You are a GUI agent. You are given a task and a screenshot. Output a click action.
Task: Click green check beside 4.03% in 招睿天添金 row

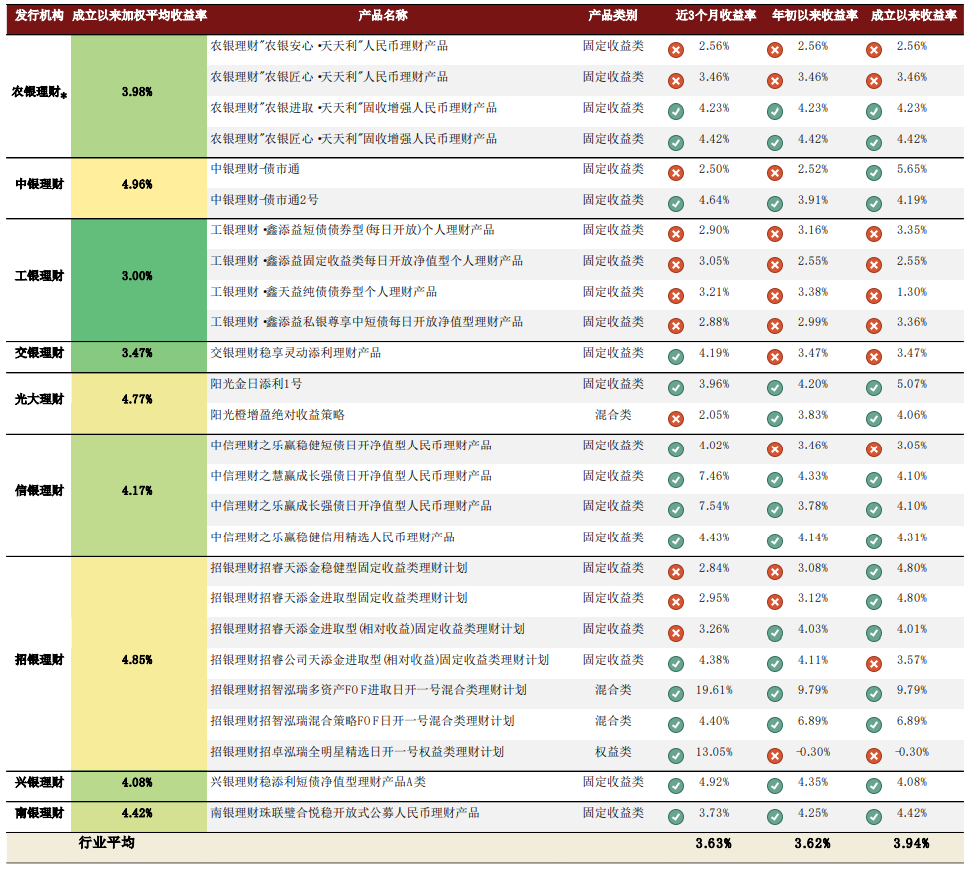coord(775,633)
